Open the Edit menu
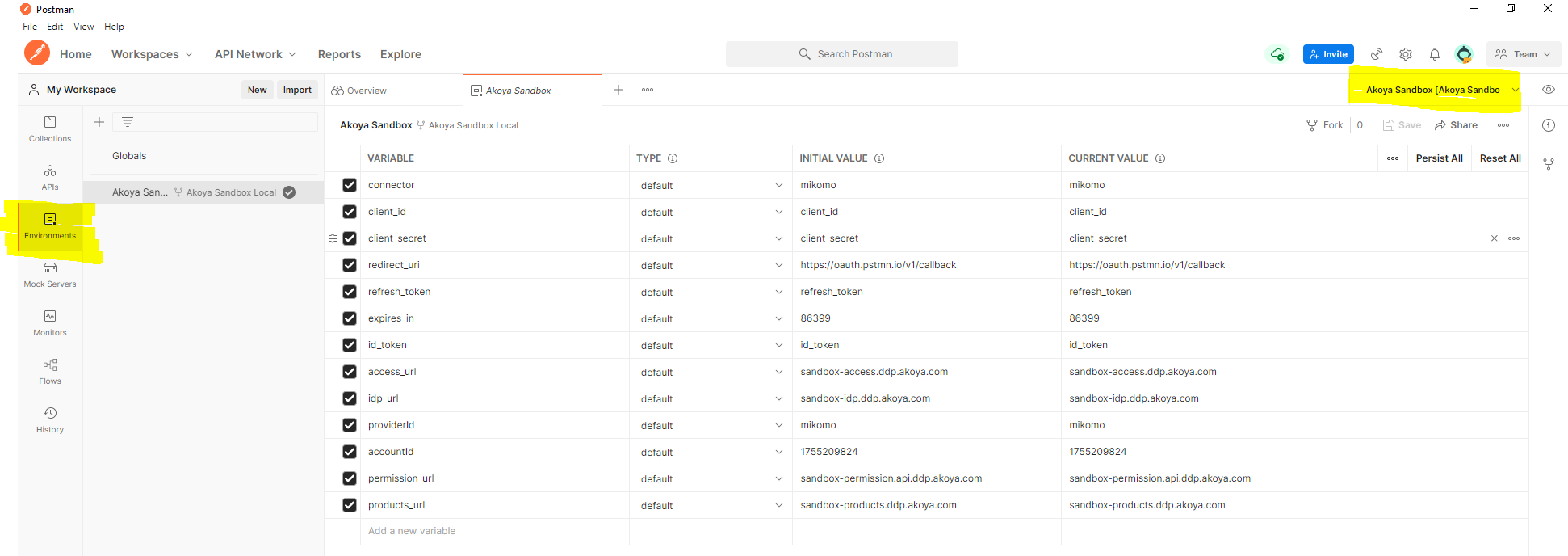This screenshot has width=1568, height=556. (55, 27)
